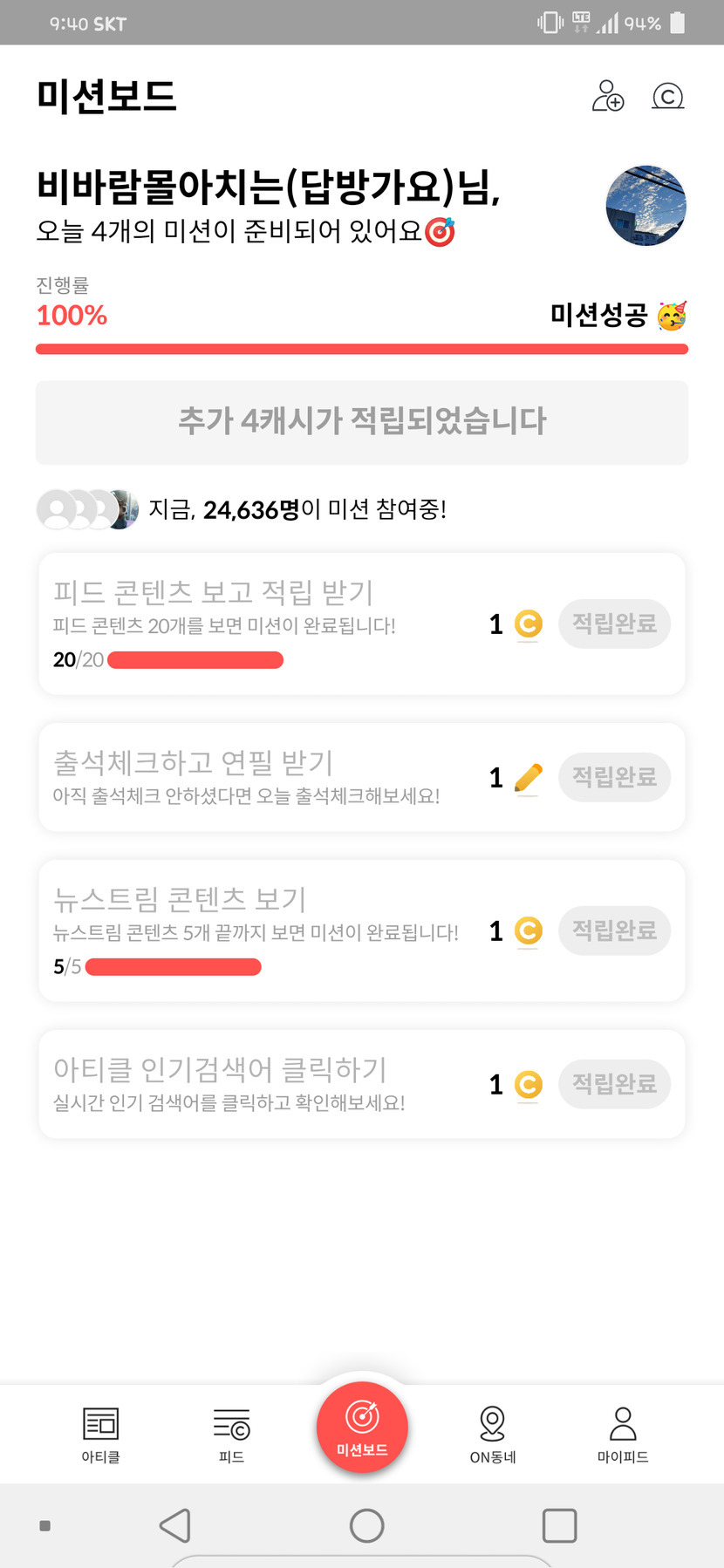724x1568 pixels.
Task: Tap the user profile photo
Action: [x=645, y=206]
